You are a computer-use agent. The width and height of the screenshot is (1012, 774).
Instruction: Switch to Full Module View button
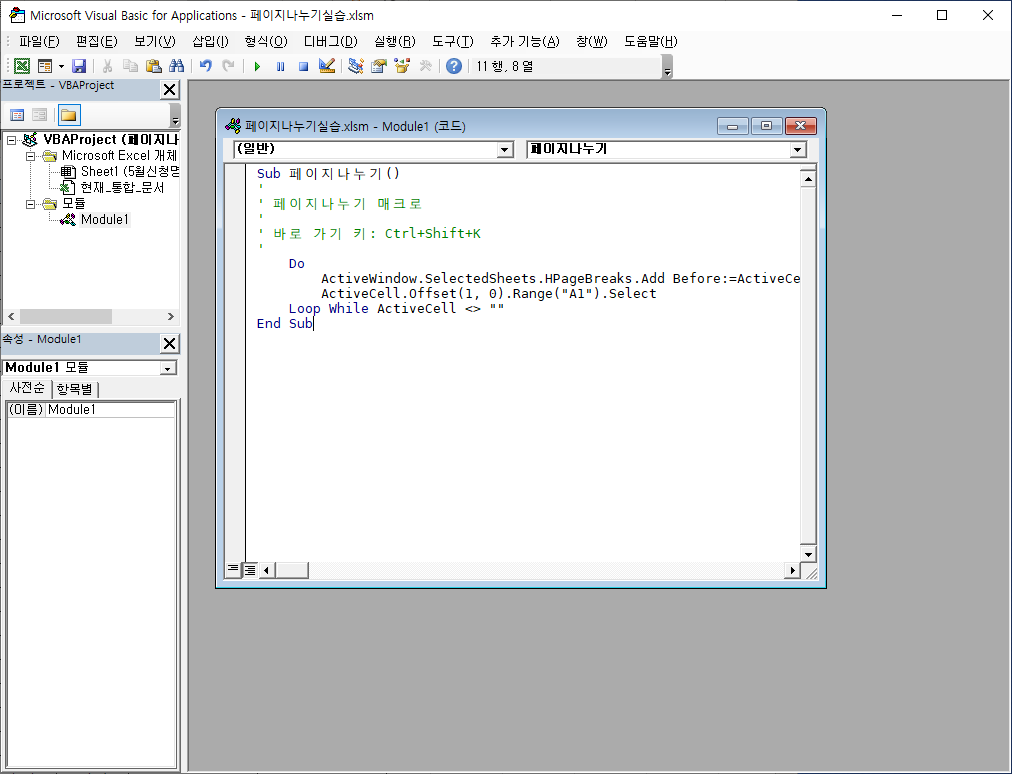point(250,569)
